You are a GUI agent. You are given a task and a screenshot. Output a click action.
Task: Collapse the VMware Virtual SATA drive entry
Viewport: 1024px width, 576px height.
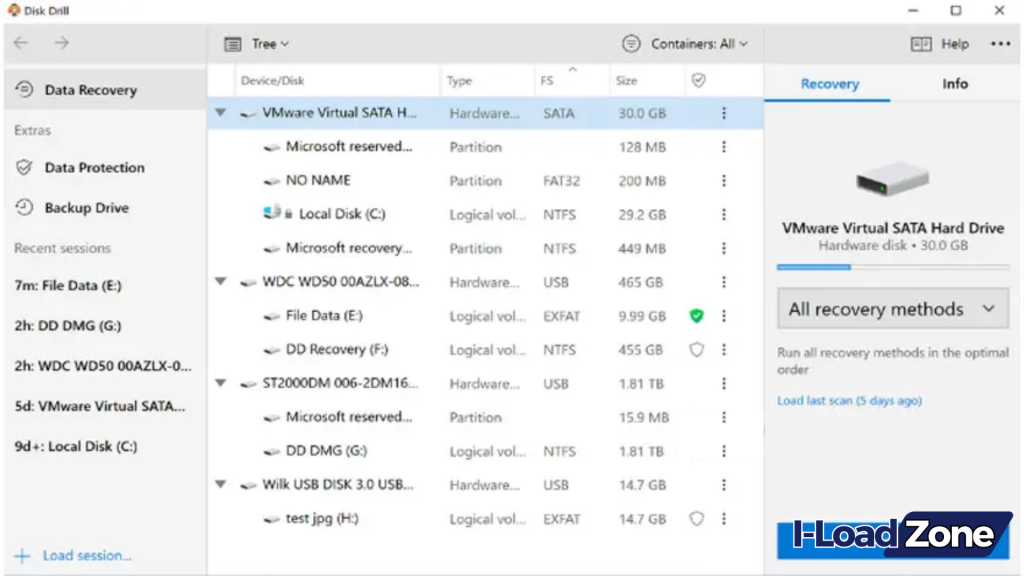pyautogui.click(x=221, y=113)
